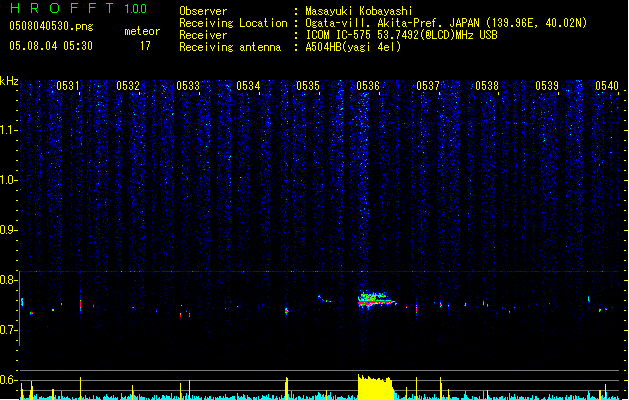This screenshot has height=400, width=629.
Task: Click the 0535 time marker
Action: pyautogui.click(x=308, y=85)
